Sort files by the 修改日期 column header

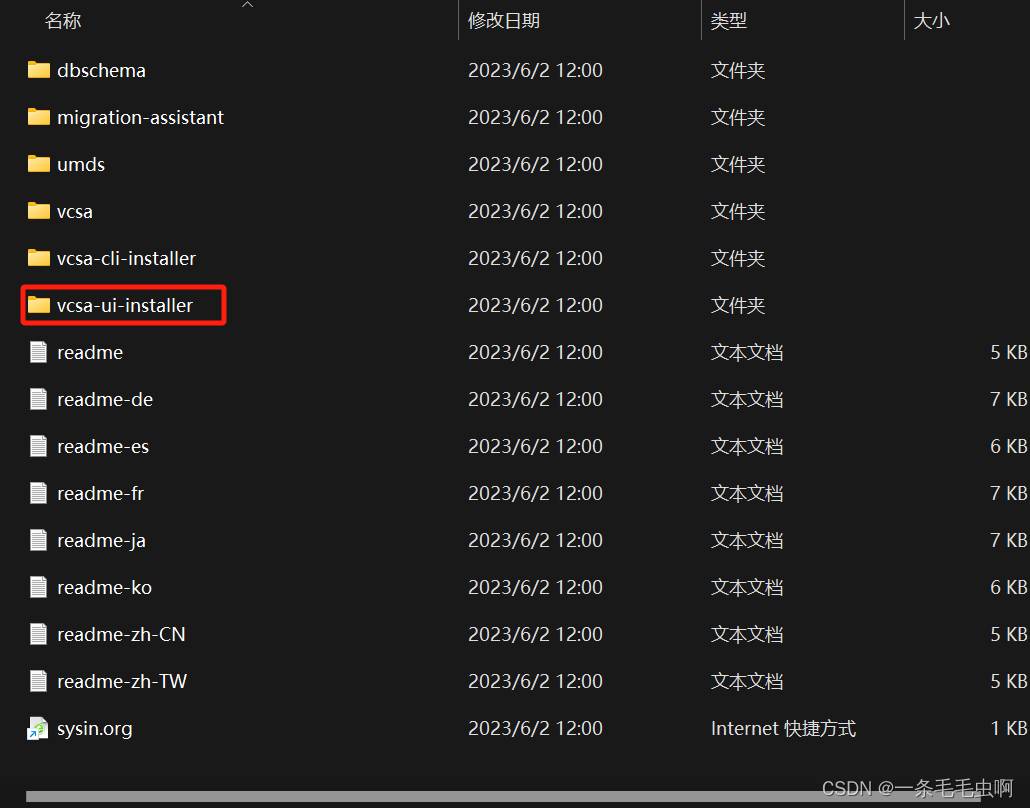click(504, 21)
